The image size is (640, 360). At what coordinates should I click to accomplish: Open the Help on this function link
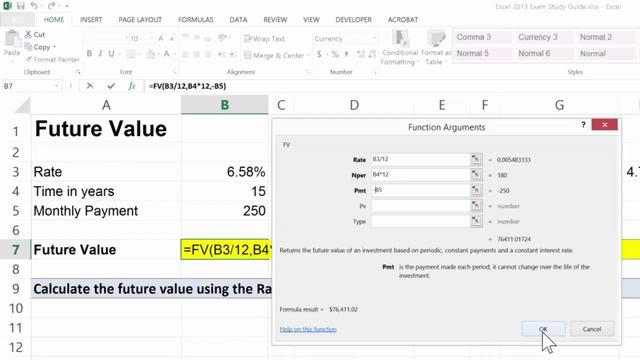(x=308, y=329)
